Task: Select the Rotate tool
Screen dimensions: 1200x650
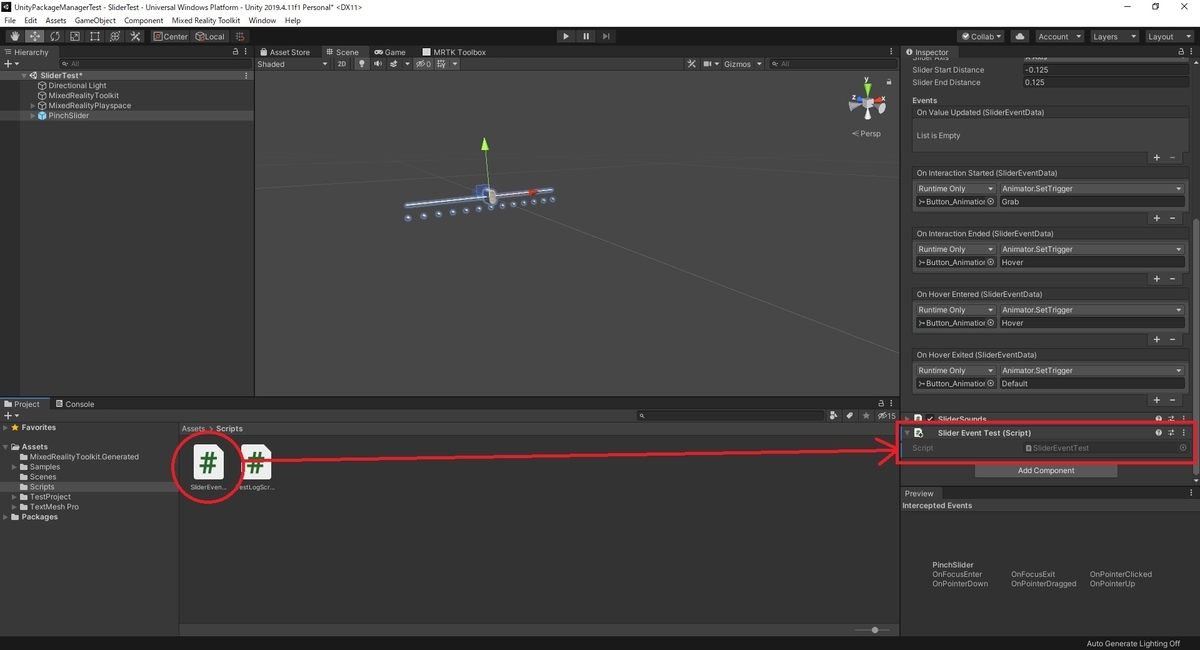Action: [x=54, y=36]
